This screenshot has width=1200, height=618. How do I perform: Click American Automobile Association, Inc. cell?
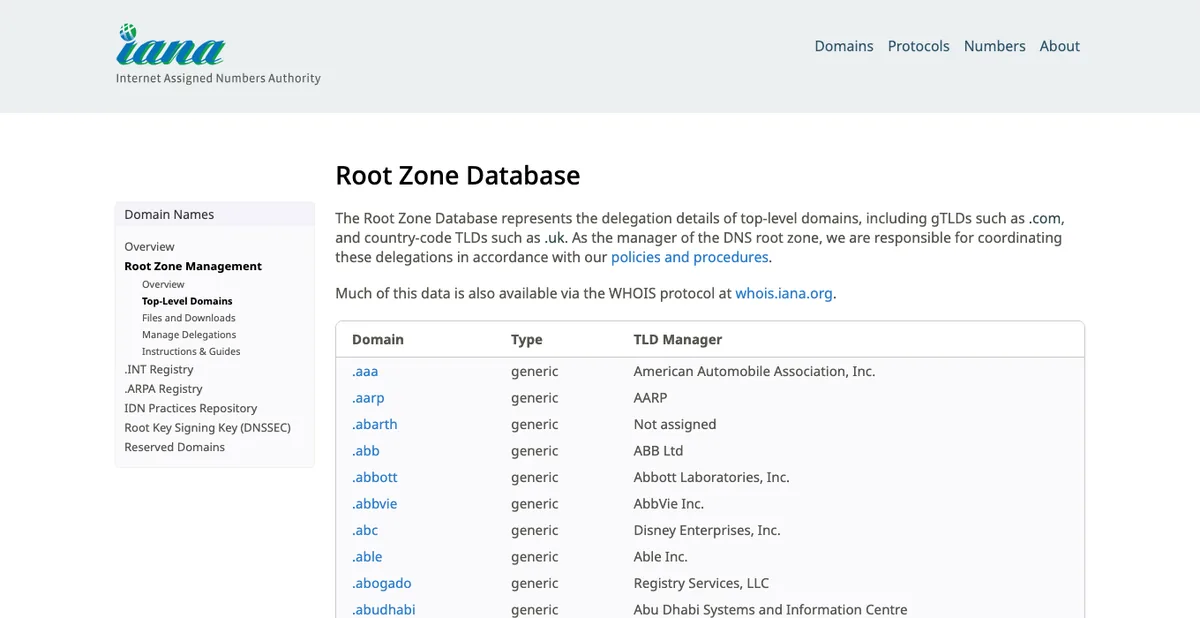[x=754, y=371]
